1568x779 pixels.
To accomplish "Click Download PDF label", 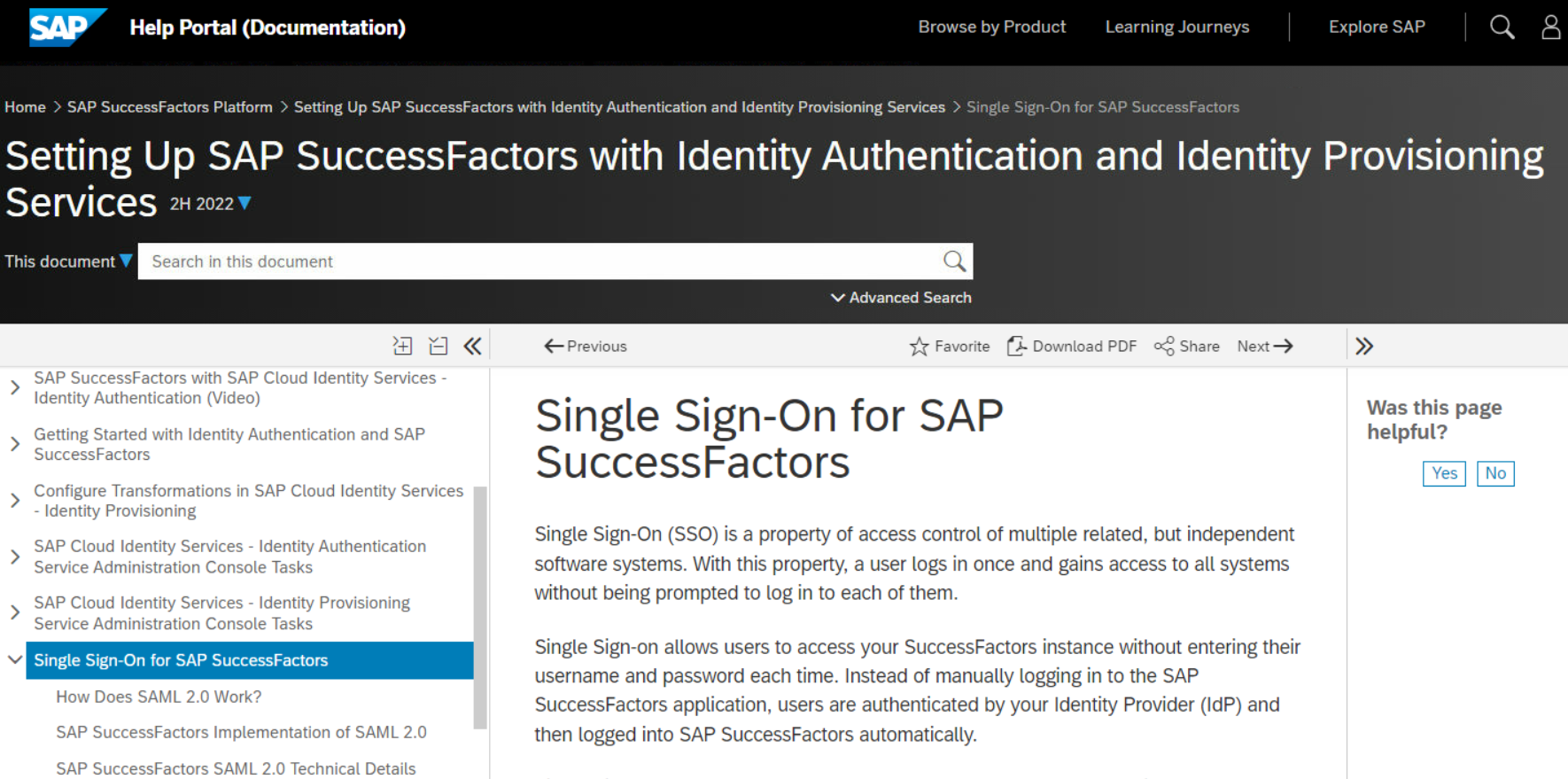I will click(x=1084, y=347).
